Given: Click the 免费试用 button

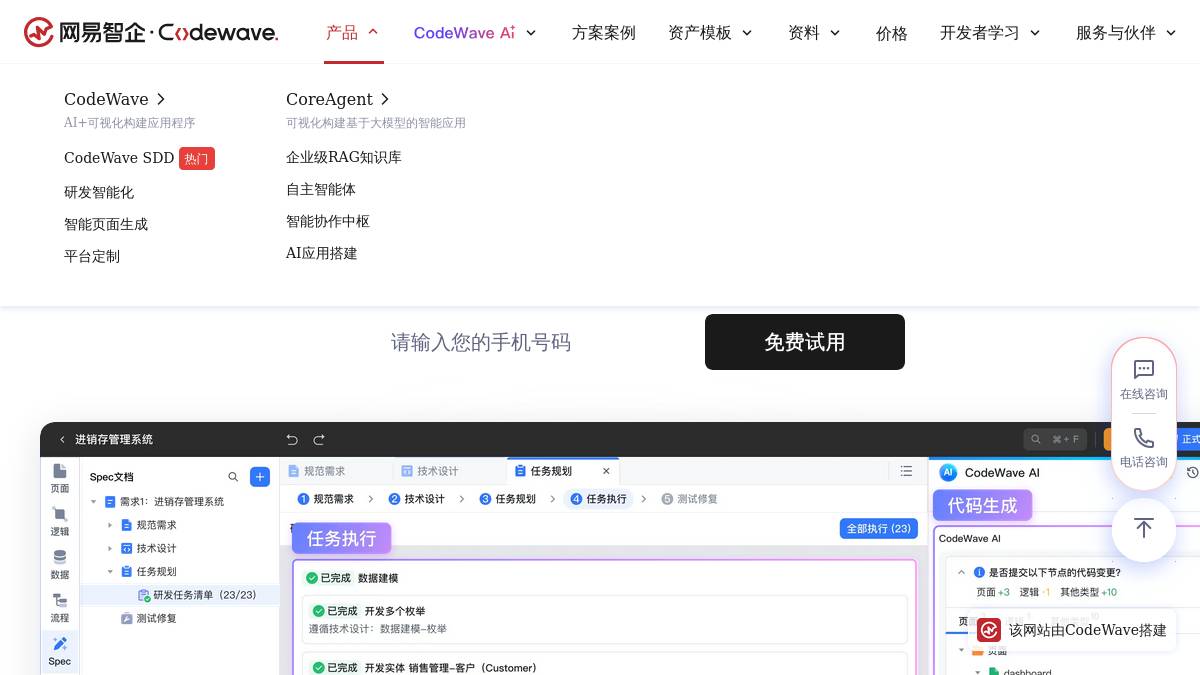Looking at the screenshot, I should tap(805, 342).
